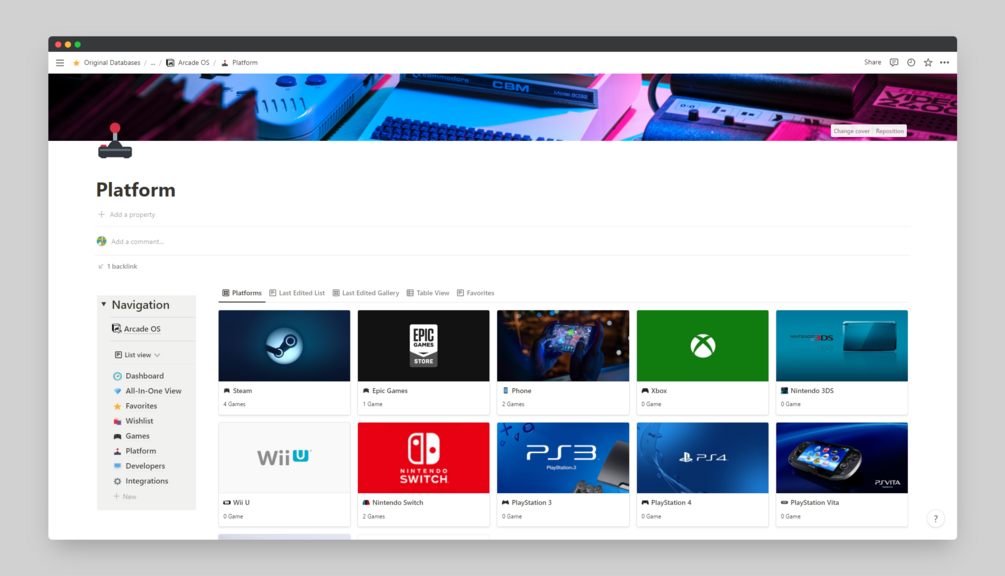Click Add a property

(x=126, y=215)
